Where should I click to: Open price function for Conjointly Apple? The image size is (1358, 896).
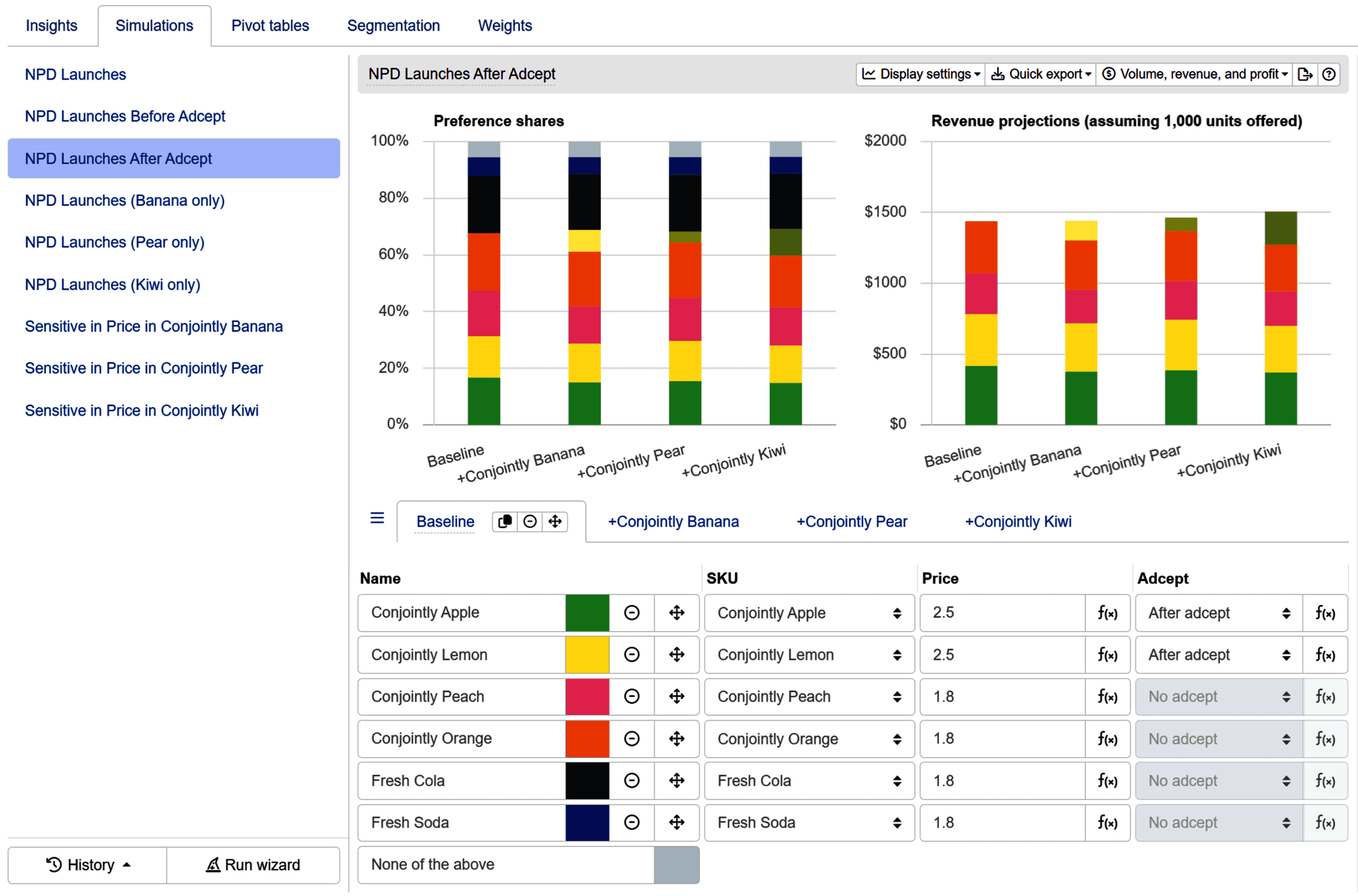(1107, 613)
